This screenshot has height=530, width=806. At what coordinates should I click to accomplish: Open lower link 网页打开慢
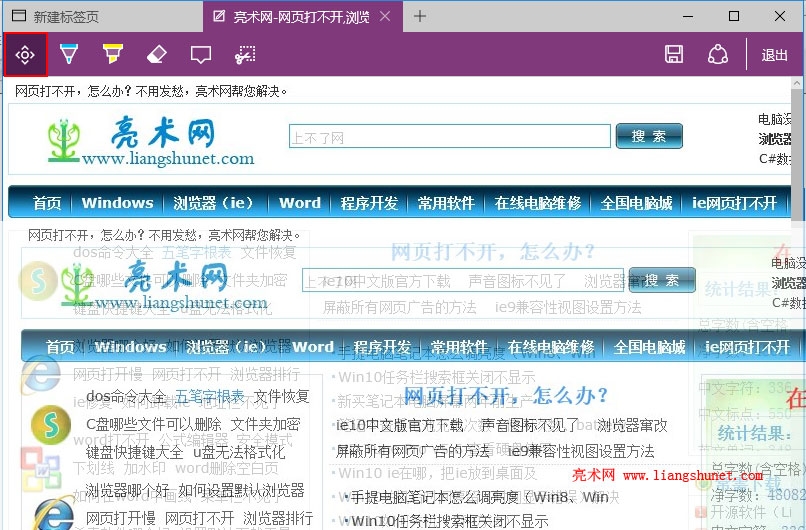(x=120, y=518)
